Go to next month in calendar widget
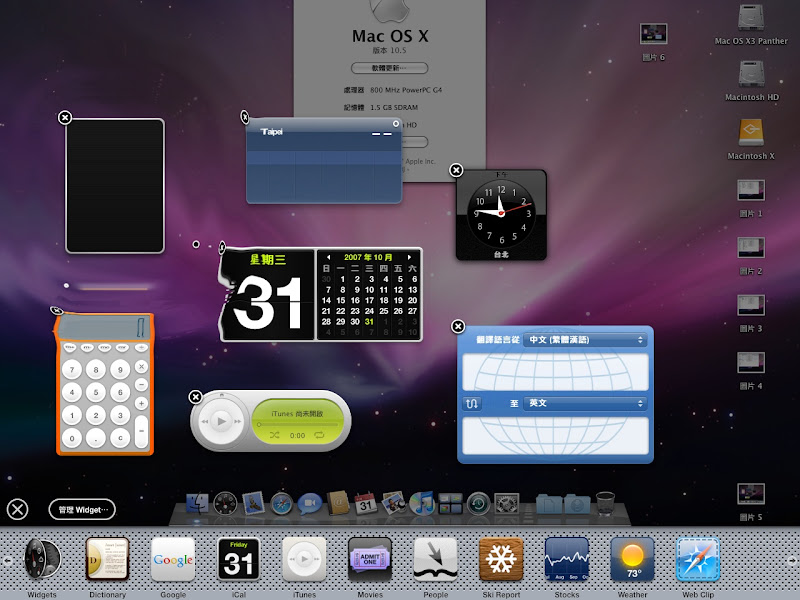 (x=409, y=257)
